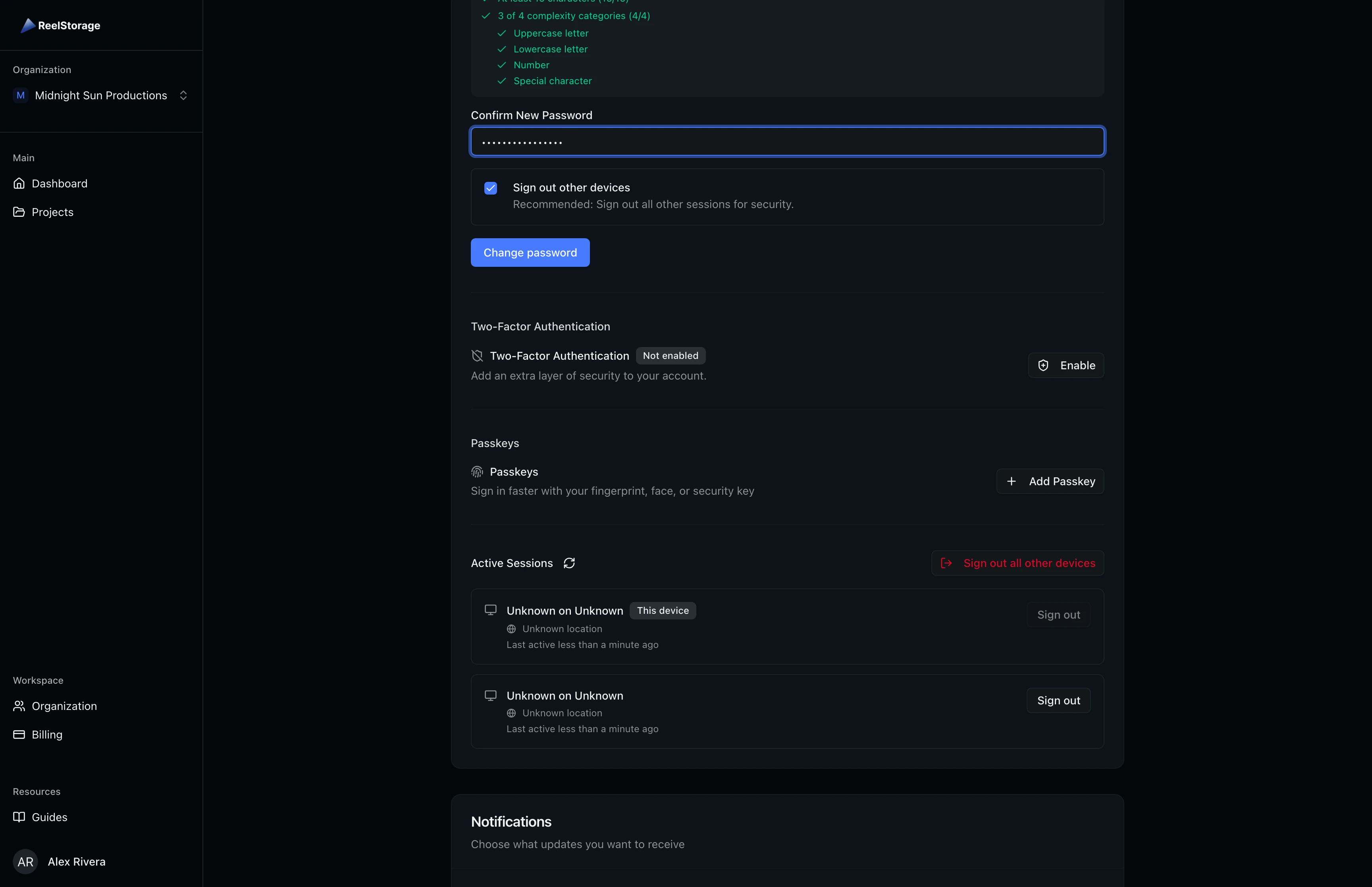The height and width of the screenshot is (887, 1372).
Task: Click the Guides book icon
Action: (19, 817)
